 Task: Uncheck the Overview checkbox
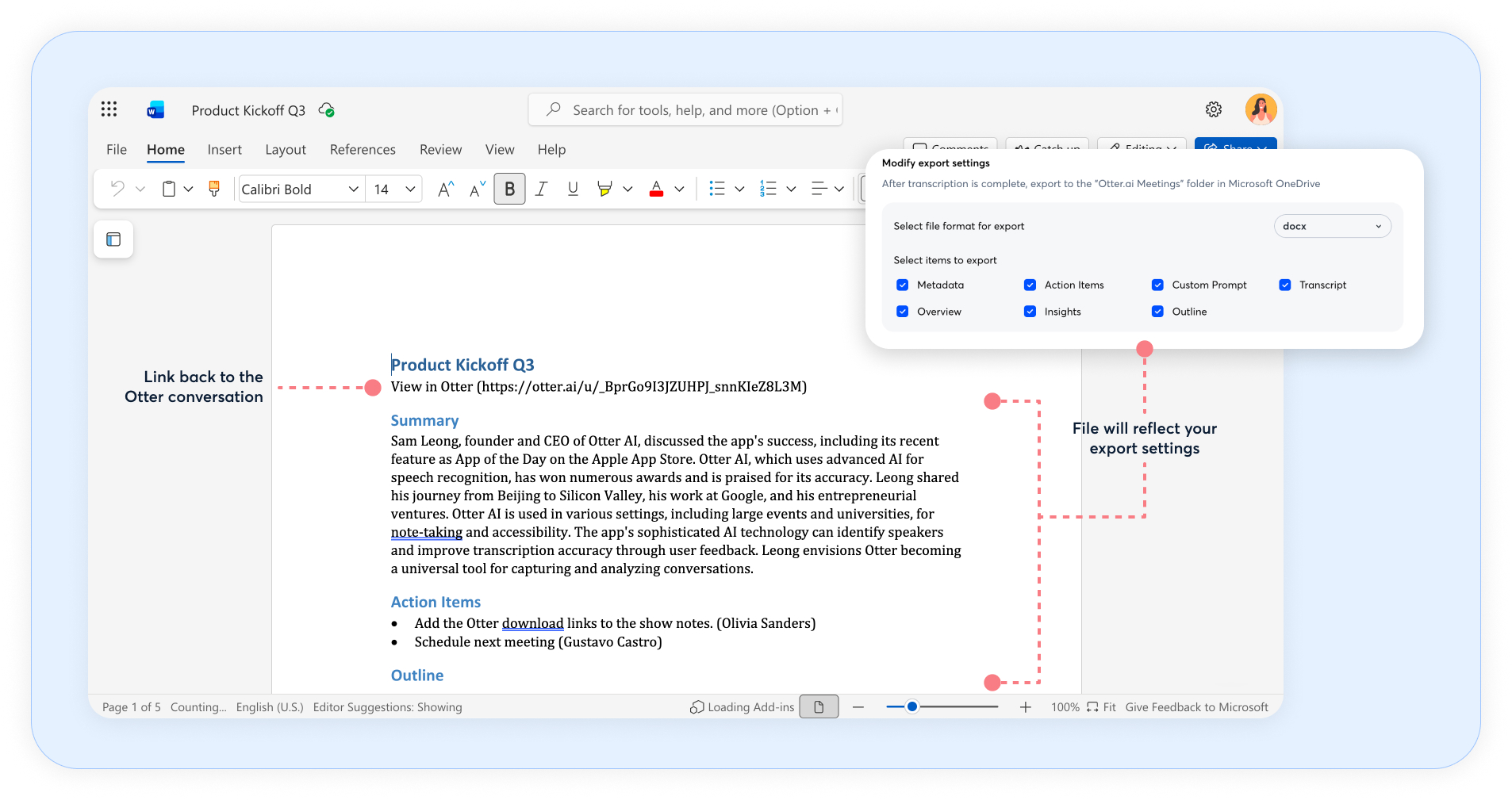902,312
